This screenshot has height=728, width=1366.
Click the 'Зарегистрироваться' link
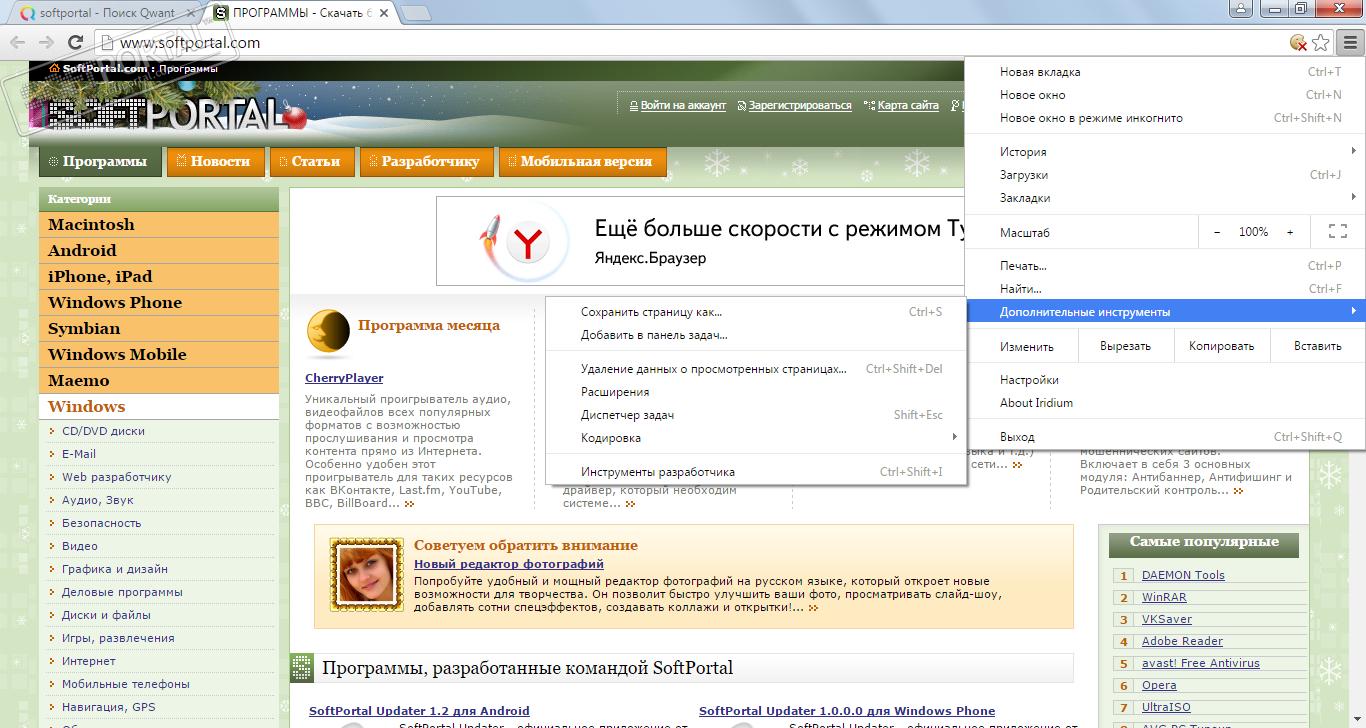(800, 105)
